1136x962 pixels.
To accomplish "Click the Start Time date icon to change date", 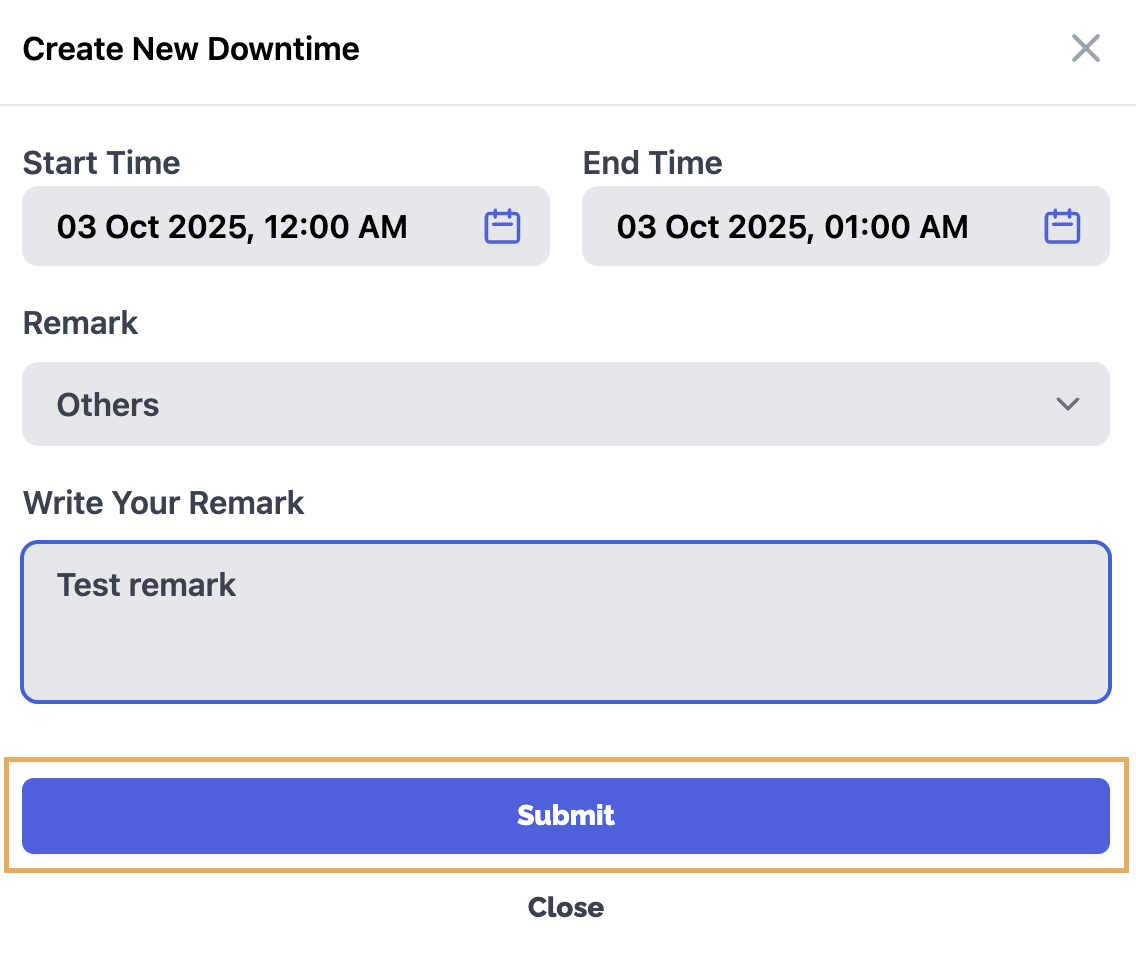I will tap(503, 226).
